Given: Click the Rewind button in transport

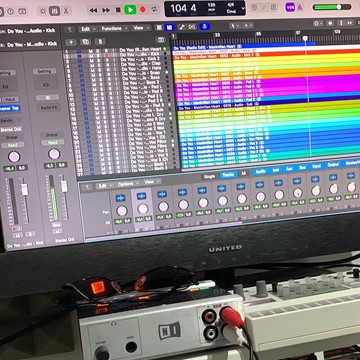Looking at the screenshot, I should click(93, 10).
